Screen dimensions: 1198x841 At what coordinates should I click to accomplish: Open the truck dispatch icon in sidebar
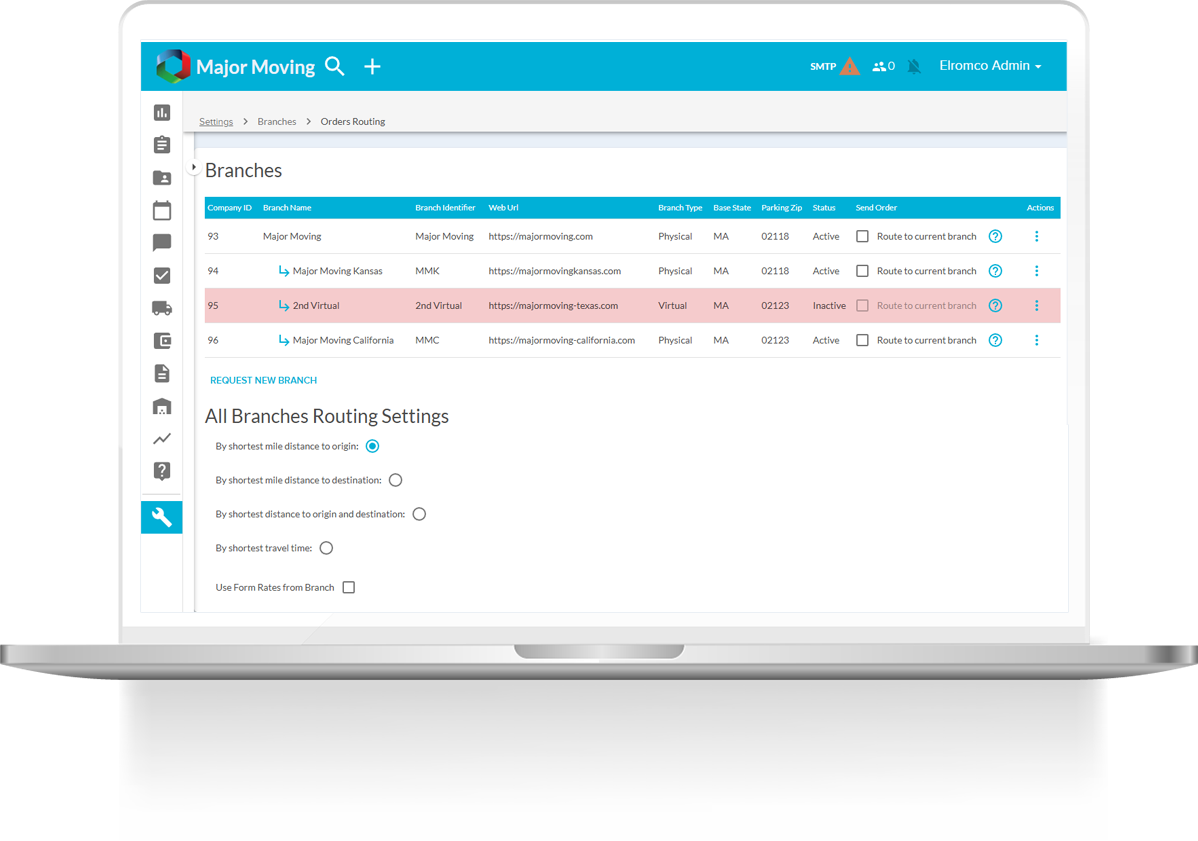point(162,308)
